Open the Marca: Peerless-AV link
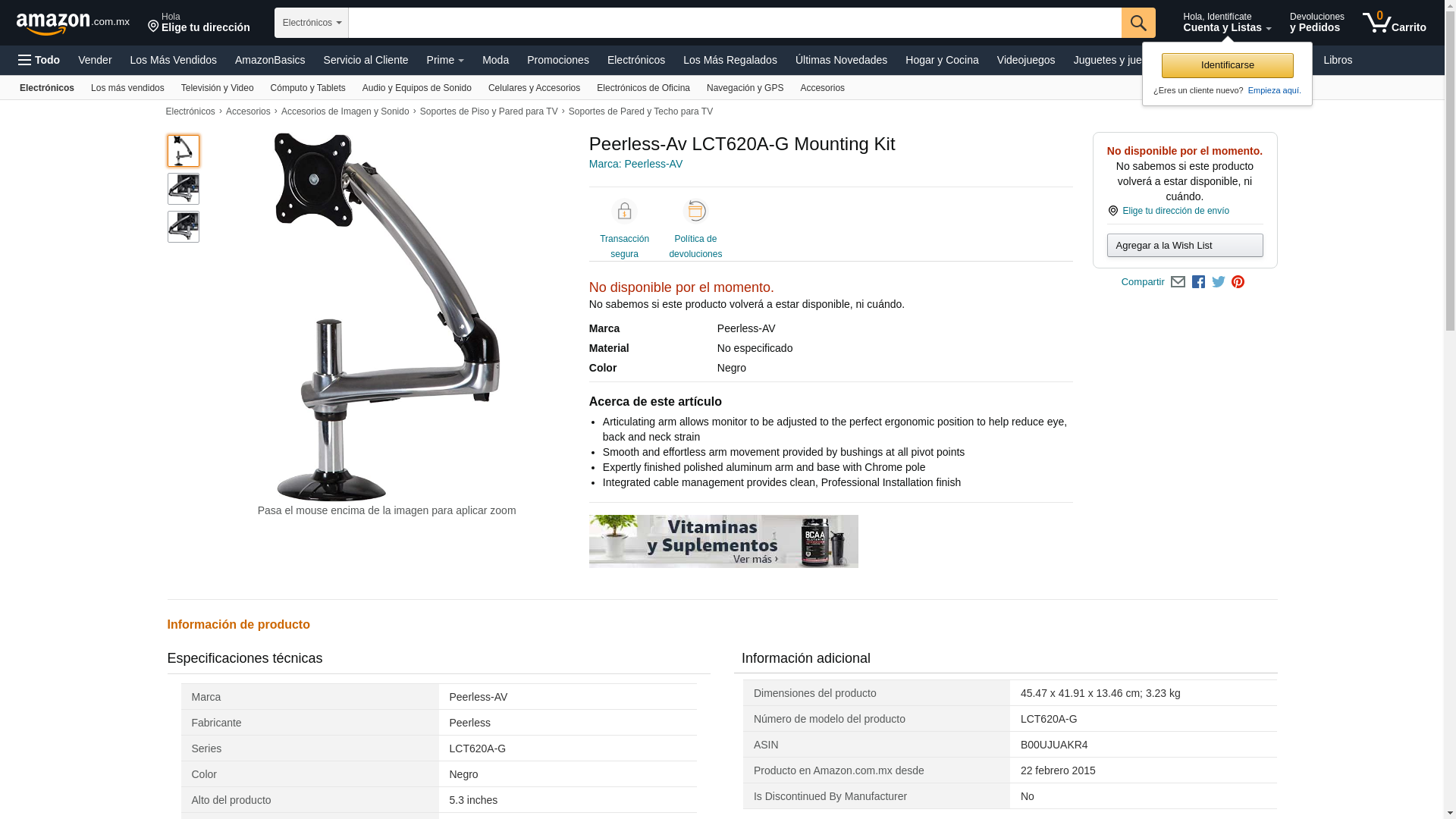This screenshot has width=1456, height=819. point(635,164)
